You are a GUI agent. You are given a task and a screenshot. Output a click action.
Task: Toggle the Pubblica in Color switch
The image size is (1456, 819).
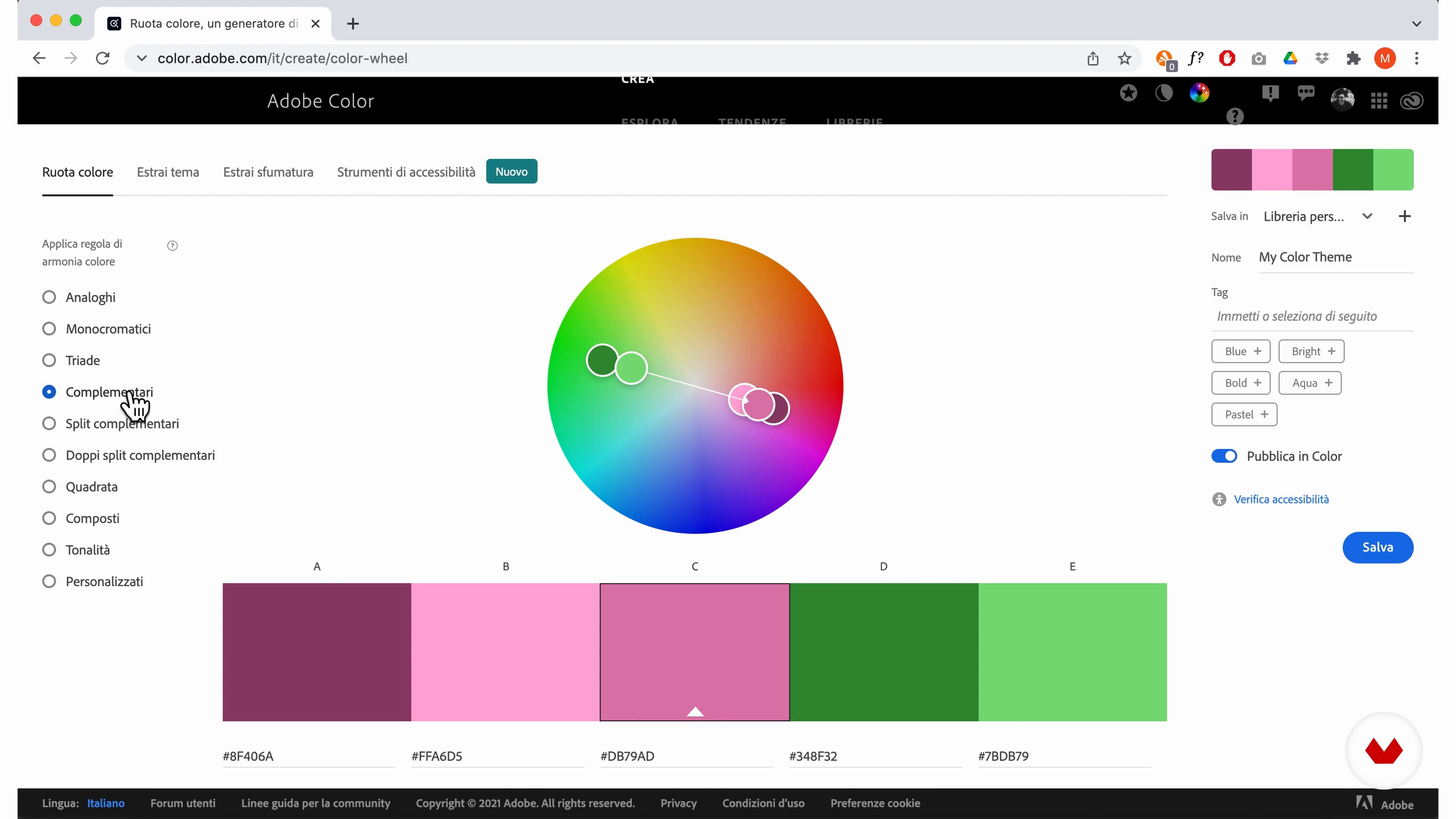tap(1224, 456)
